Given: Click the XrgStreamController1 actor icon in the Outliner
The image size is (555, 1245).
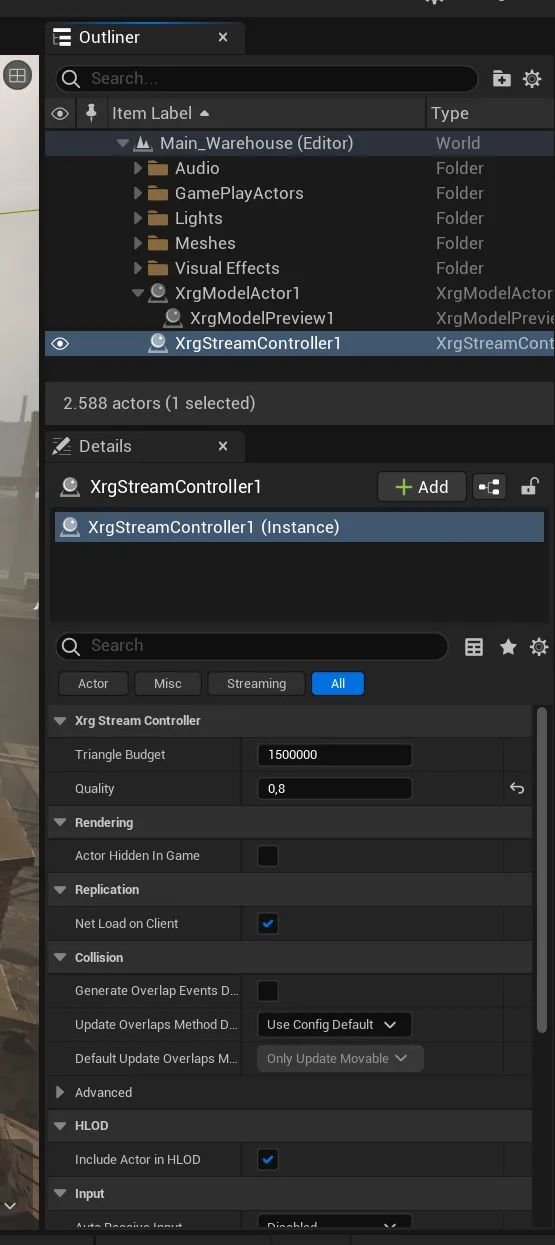Looking at the screenshot, I should click(x=158, y=343).
